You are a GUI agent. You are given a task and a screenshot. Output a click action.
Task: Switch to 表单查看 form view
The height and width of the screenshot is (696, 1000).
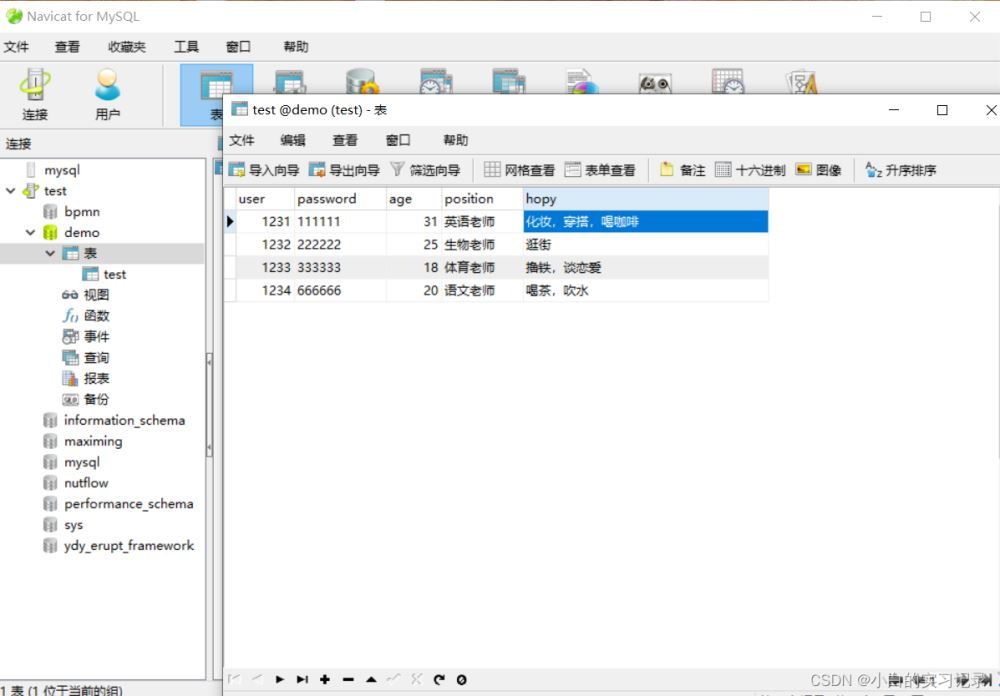(x=600, y=170)
